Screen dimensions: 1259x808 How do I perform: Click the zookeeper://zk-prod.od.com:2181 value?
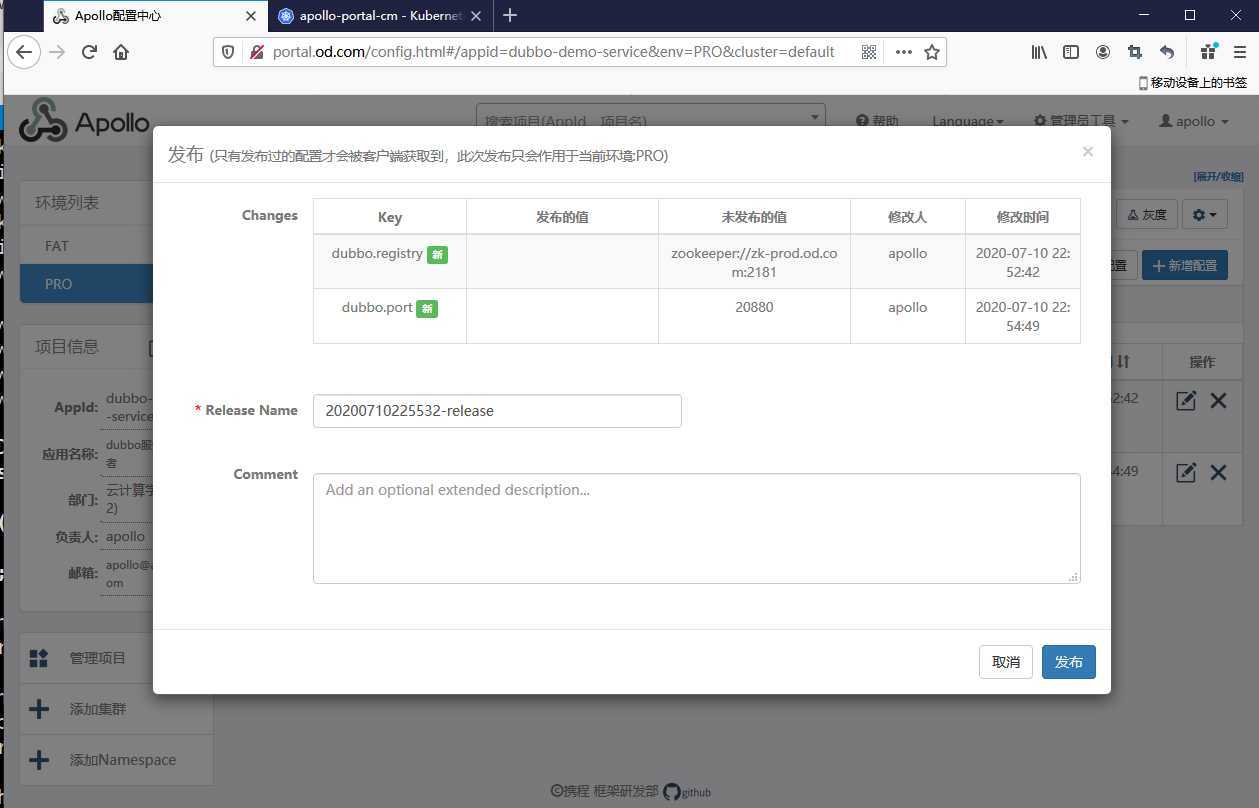[x=754, y=262]
